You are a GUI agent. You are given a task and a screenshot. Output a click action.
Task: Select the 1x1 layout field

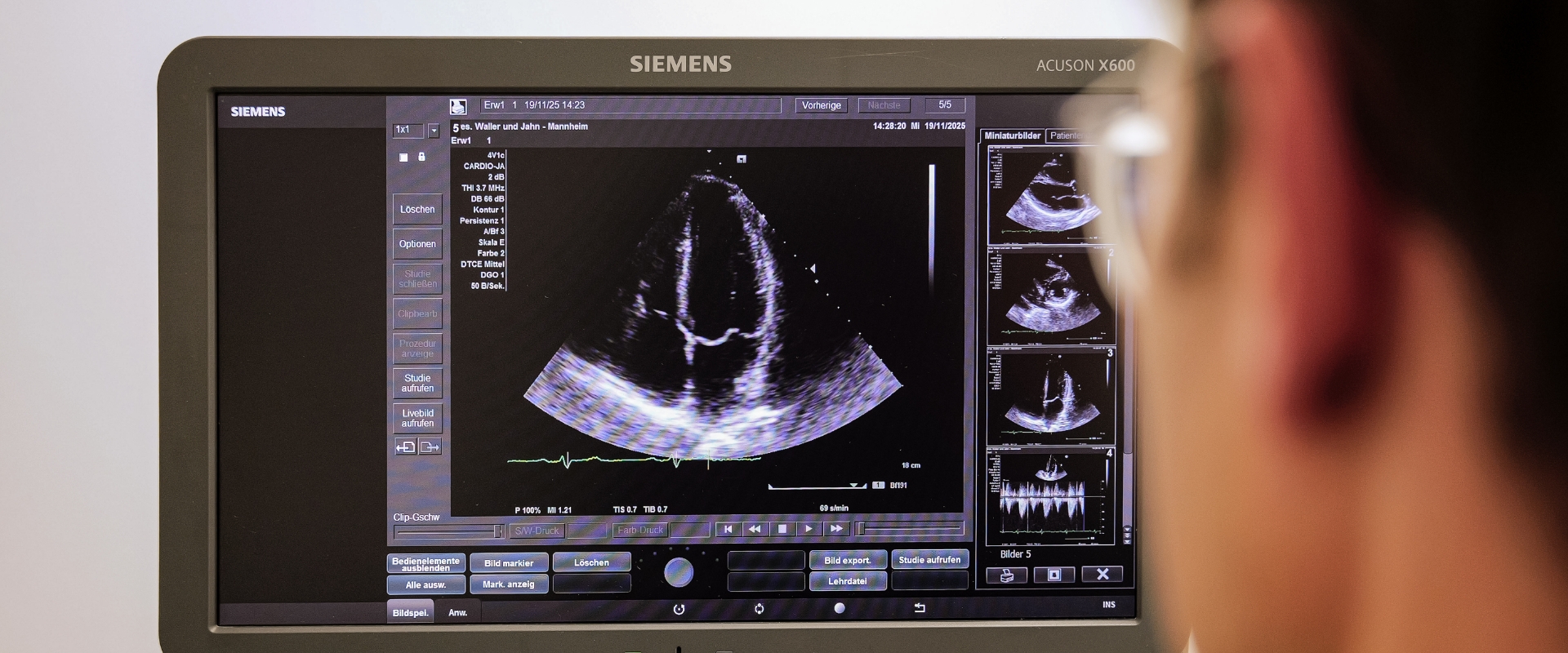tap(408, 131)
